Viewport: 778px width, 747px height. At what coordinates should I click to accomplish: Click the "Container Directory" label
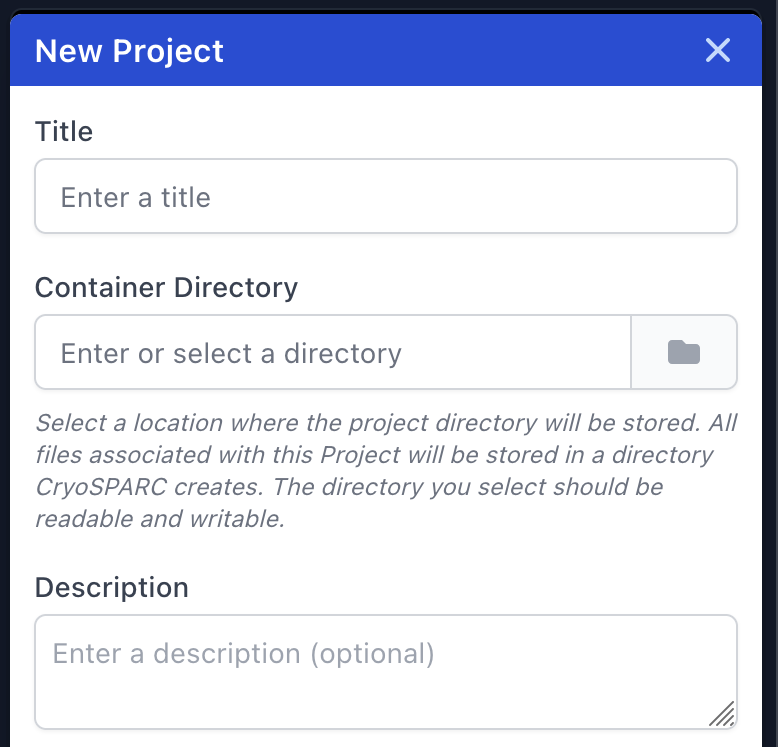[166, 288]
